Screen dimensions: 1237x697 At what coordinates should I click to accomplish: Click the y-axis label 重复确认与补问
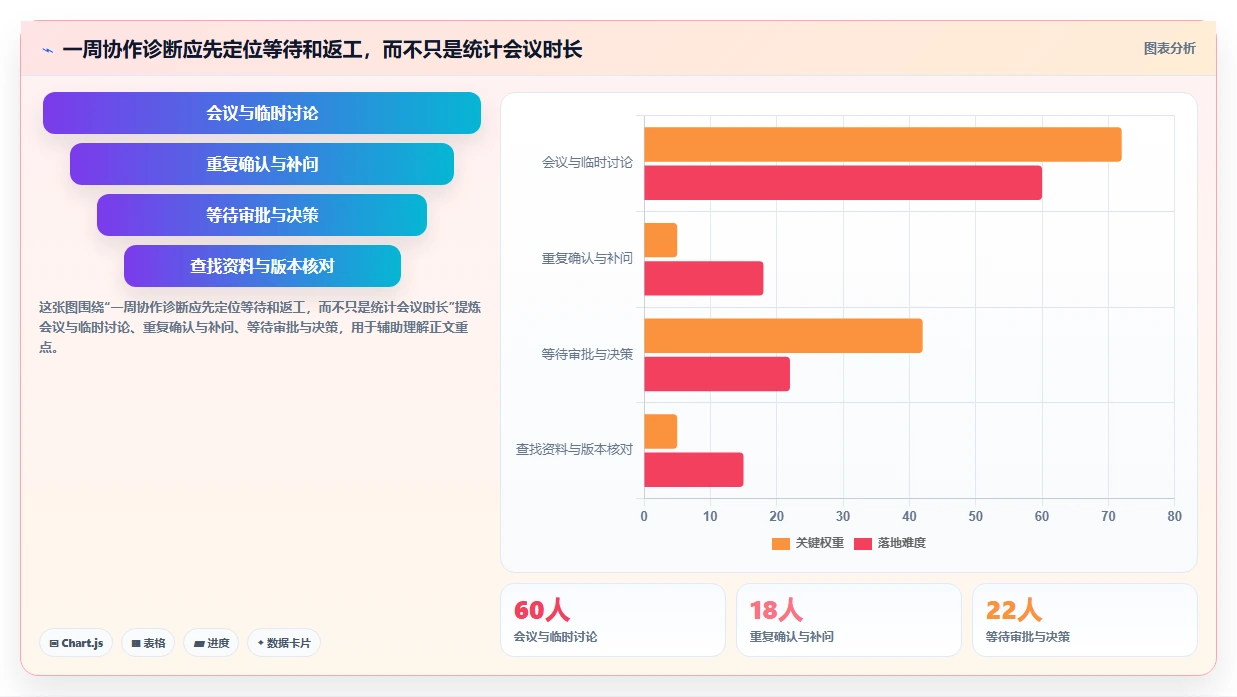pyautogui.click(x=587, y=258)
